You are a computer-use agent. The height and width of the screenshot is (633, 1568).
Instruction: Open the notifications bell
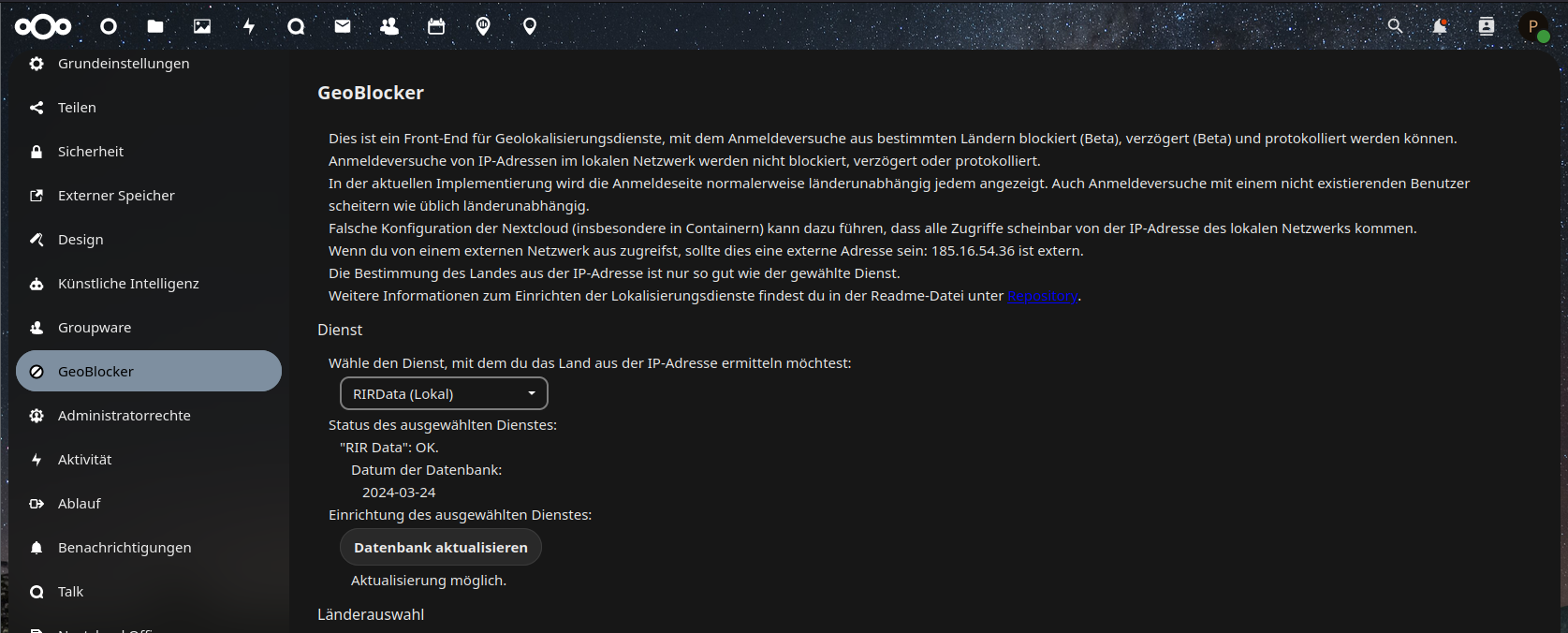pyautogui.click(x=1440, y=26)
